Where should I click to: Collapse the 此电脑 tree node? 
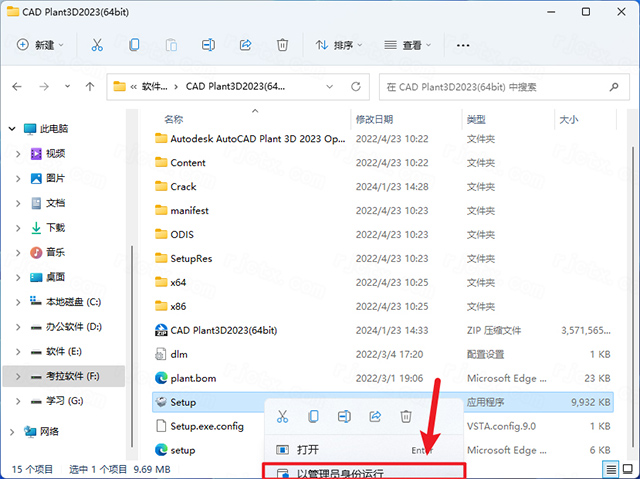tap(12, 129)
